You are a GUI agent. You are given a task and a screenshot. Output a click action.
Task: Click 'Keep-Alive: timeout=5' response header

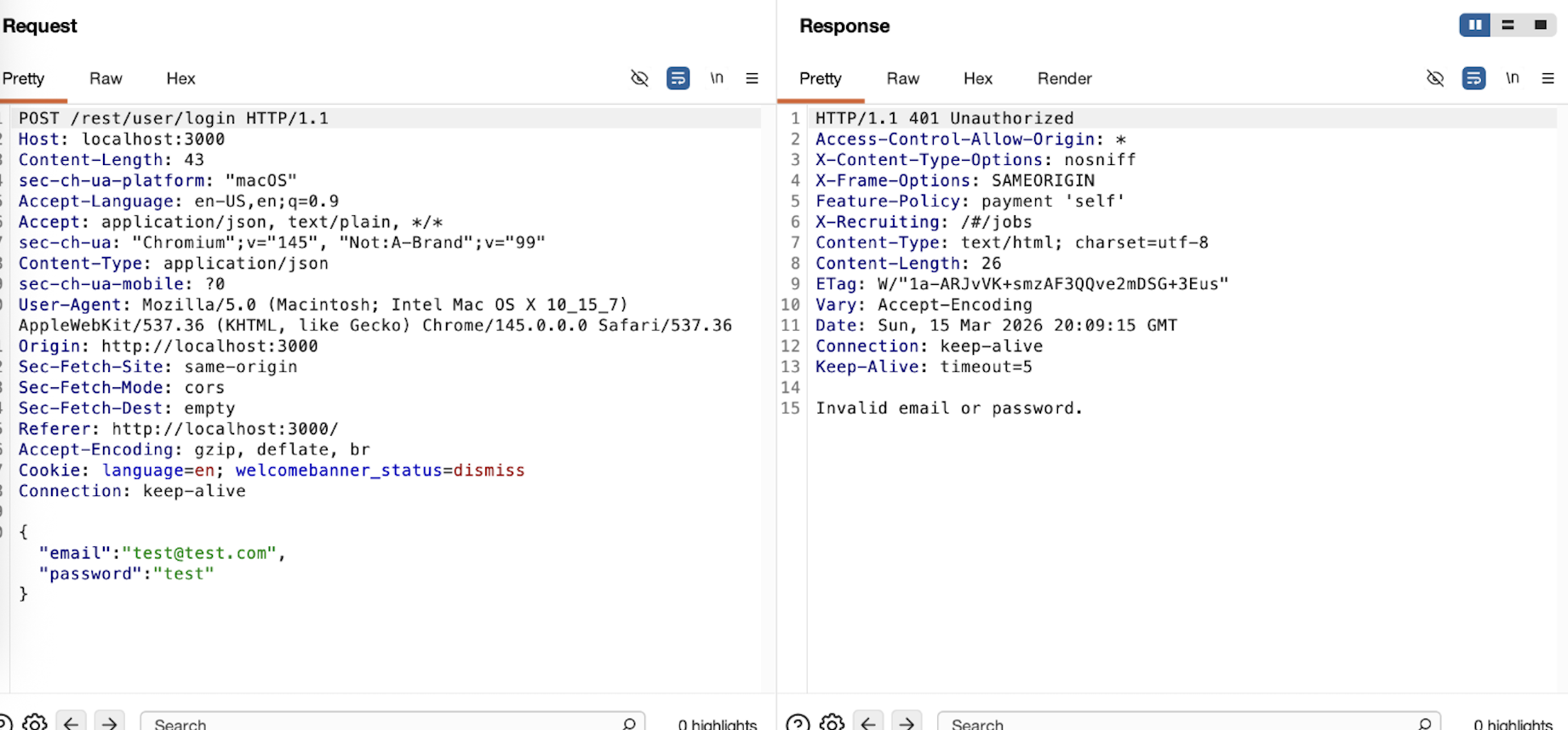click(x=924, y=367)
